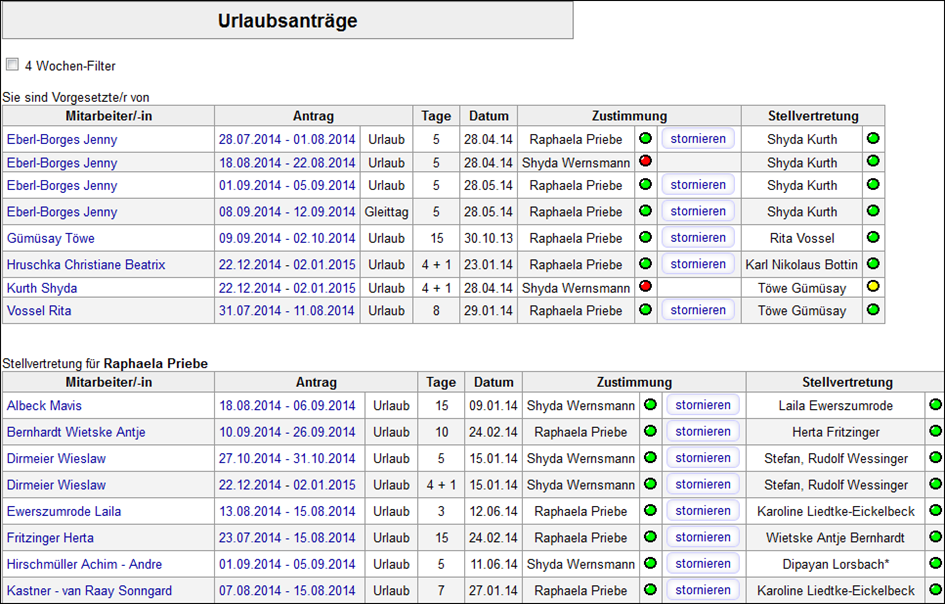Screen dimensions: 945x604
Task: Open the Kurth Shyda employee link
Action: 42,288
